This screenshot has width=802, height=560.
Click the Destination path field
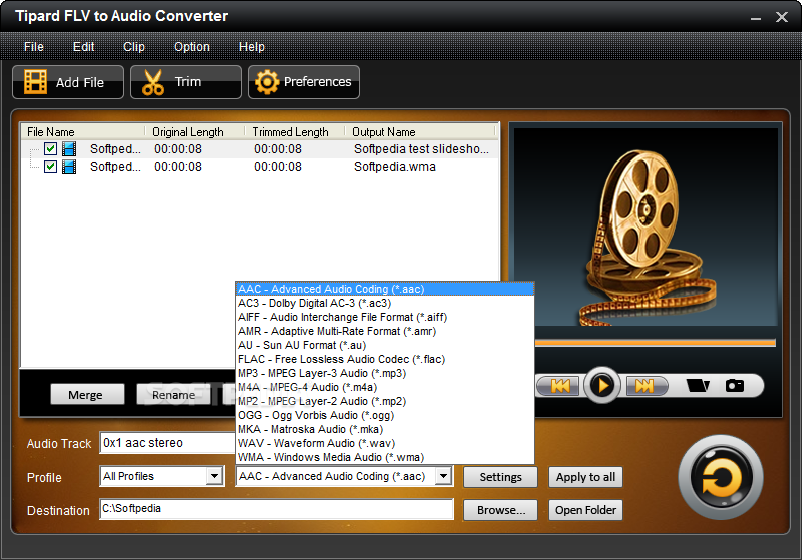[276, 509]
